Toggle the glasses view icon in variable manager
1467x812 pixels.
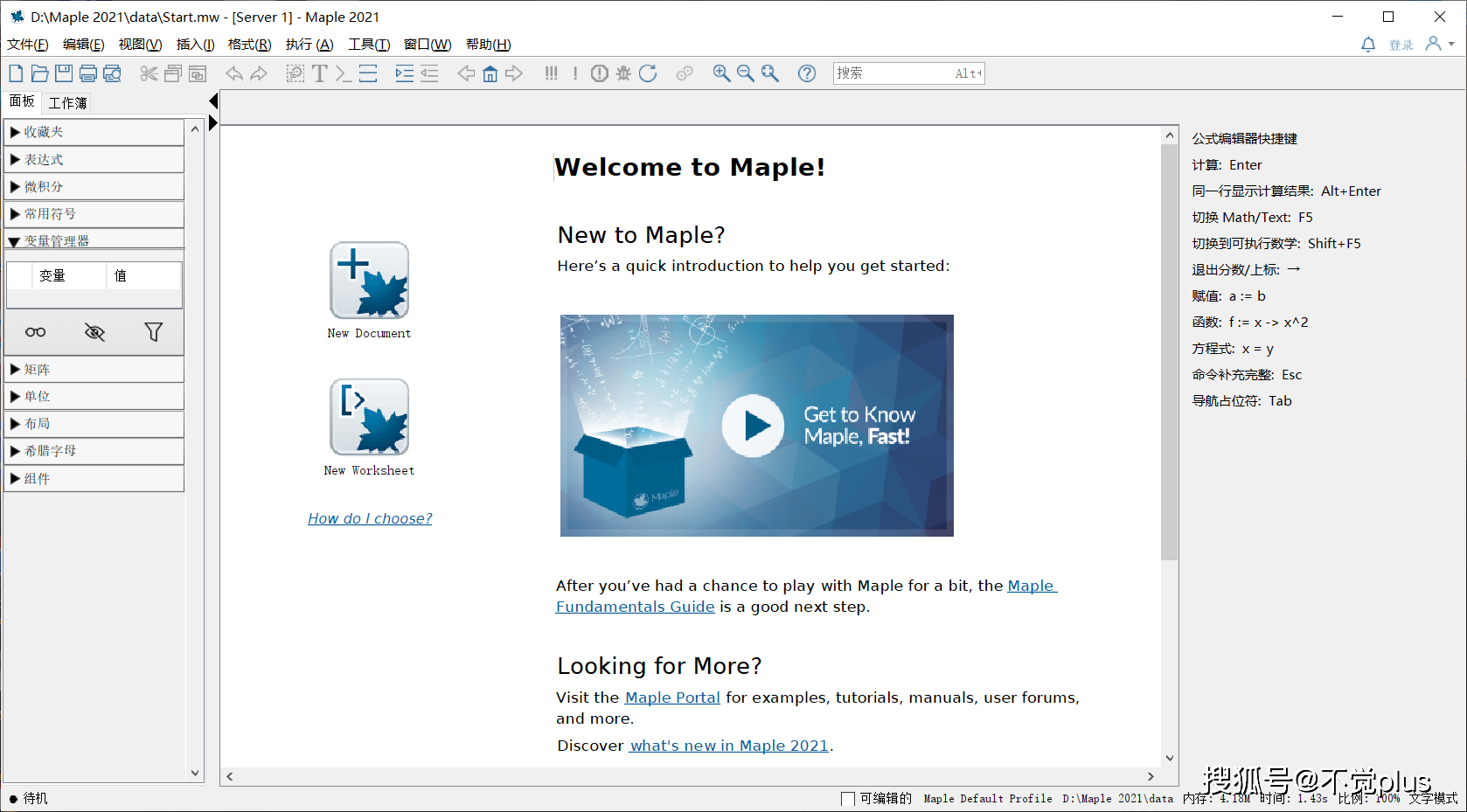(x=35, y=332)
